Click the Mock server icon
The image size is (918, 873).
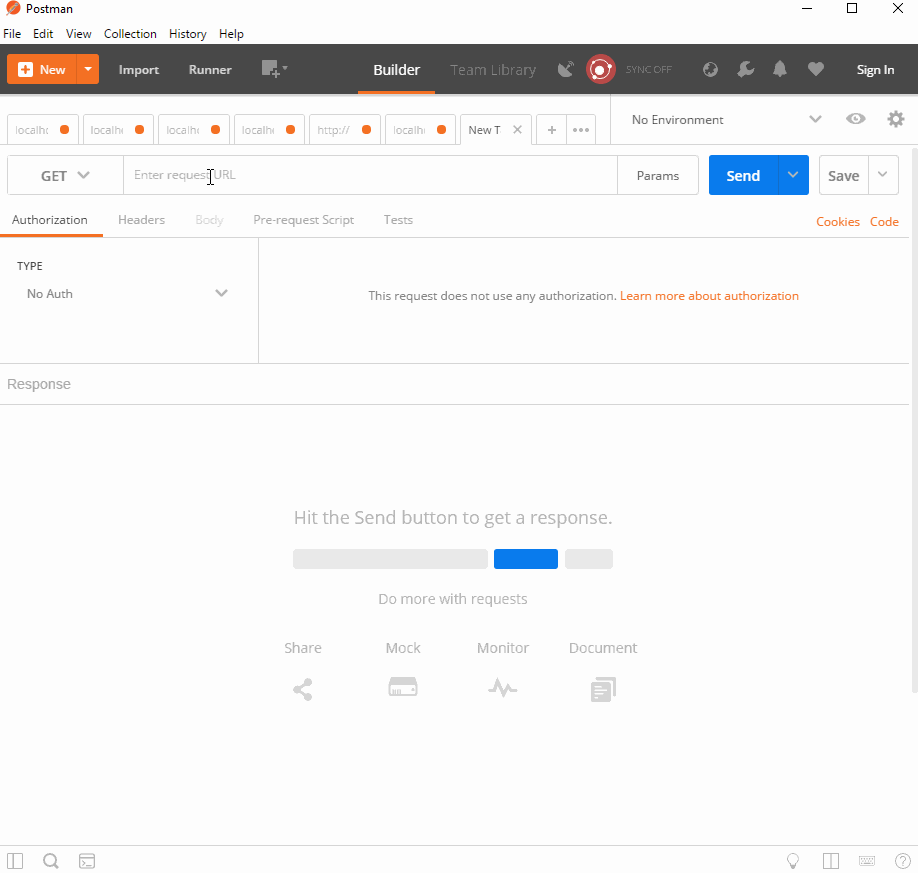pos(403,687)
